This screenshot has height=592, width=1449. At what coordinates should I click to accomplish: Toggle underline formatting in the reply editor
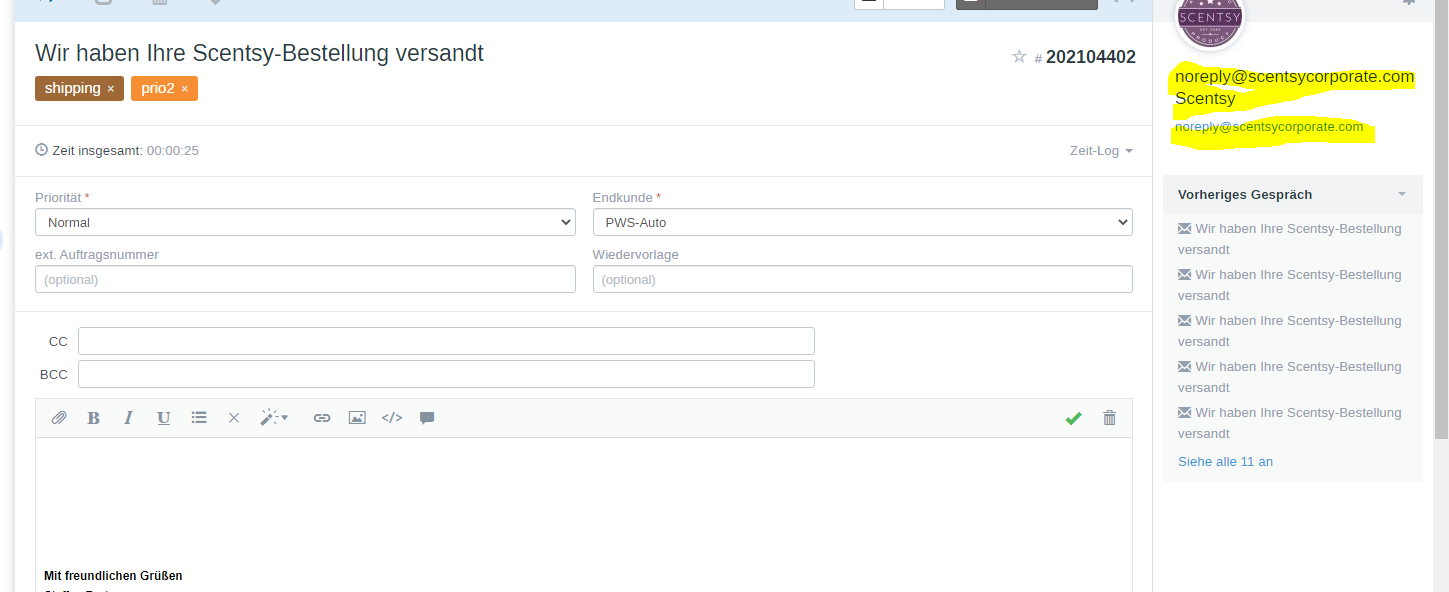click(x=163, y=418)
